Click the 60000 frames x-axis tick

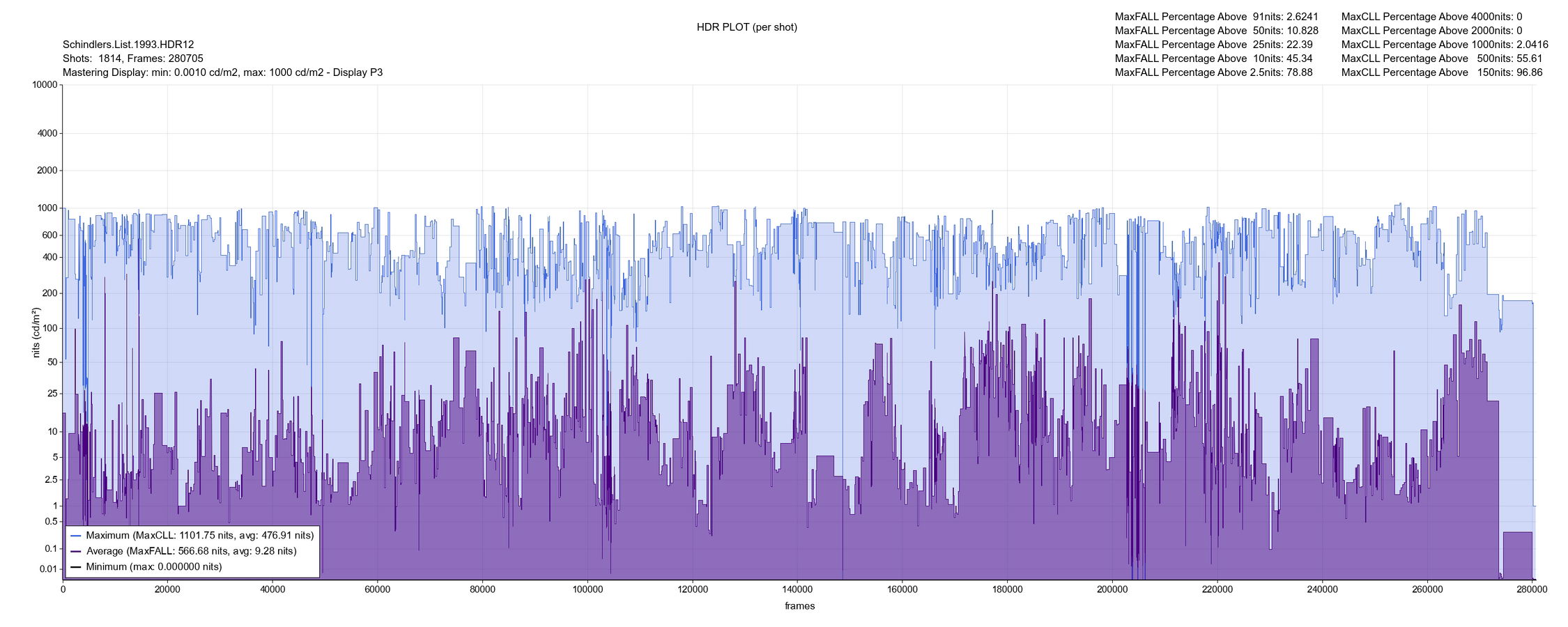377,589
